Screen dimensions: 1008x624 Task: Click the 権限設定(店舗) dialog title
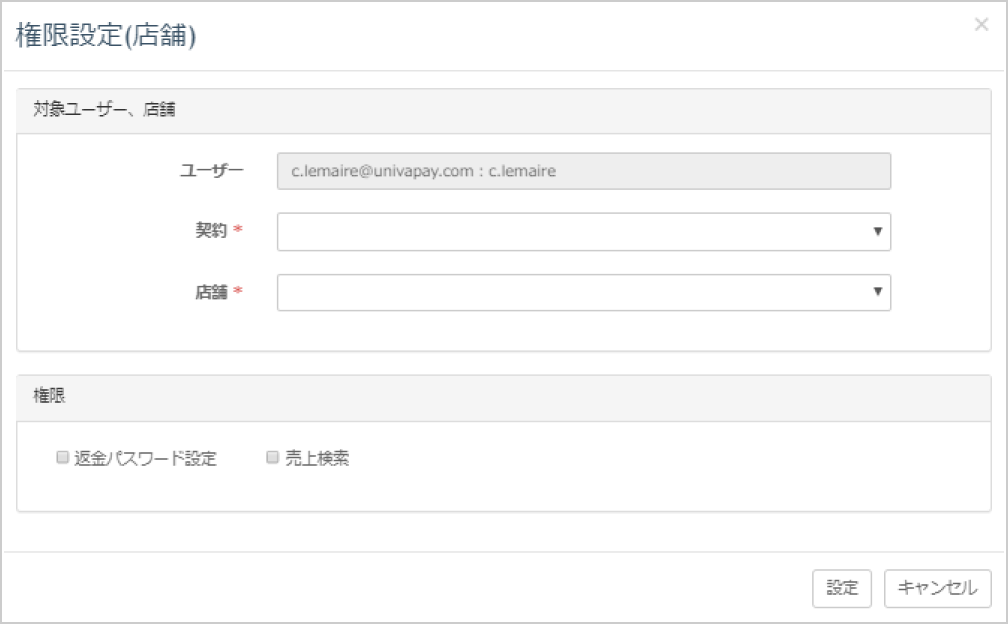105,36
